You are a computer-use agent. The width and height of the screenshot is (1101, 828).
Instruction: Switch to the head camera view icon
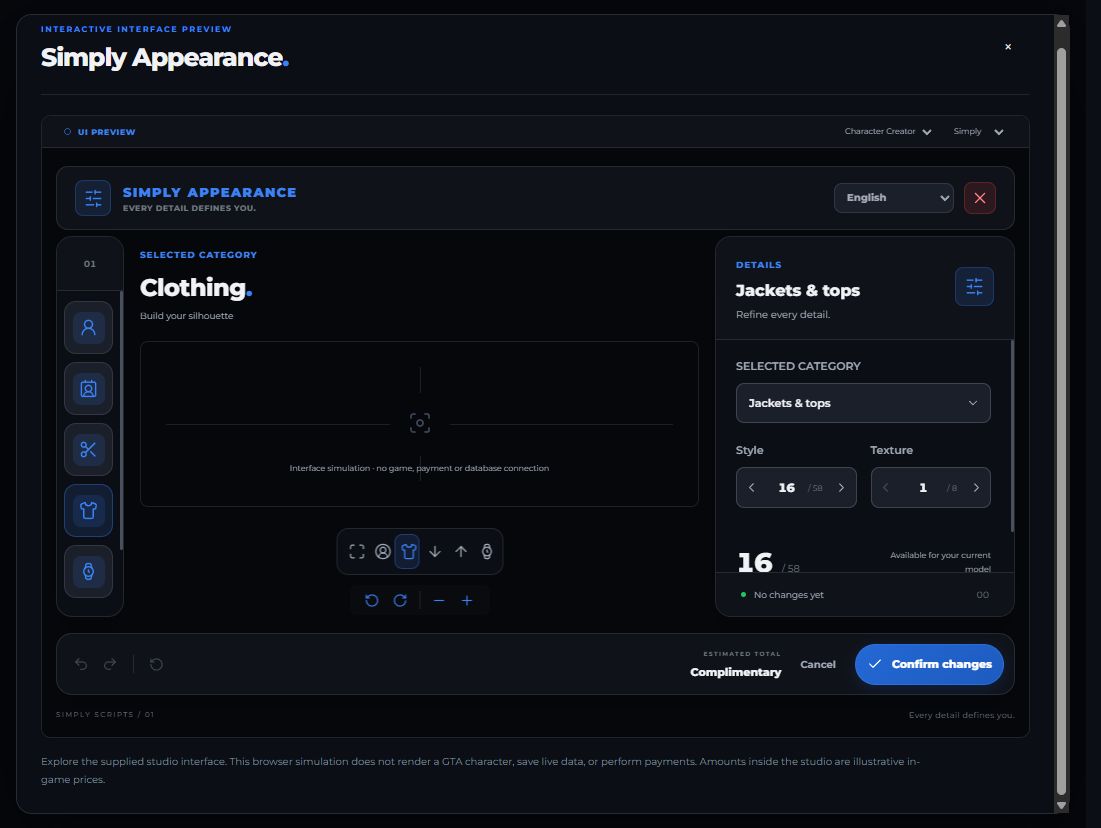pyautogui.click(x=383, y=551)
